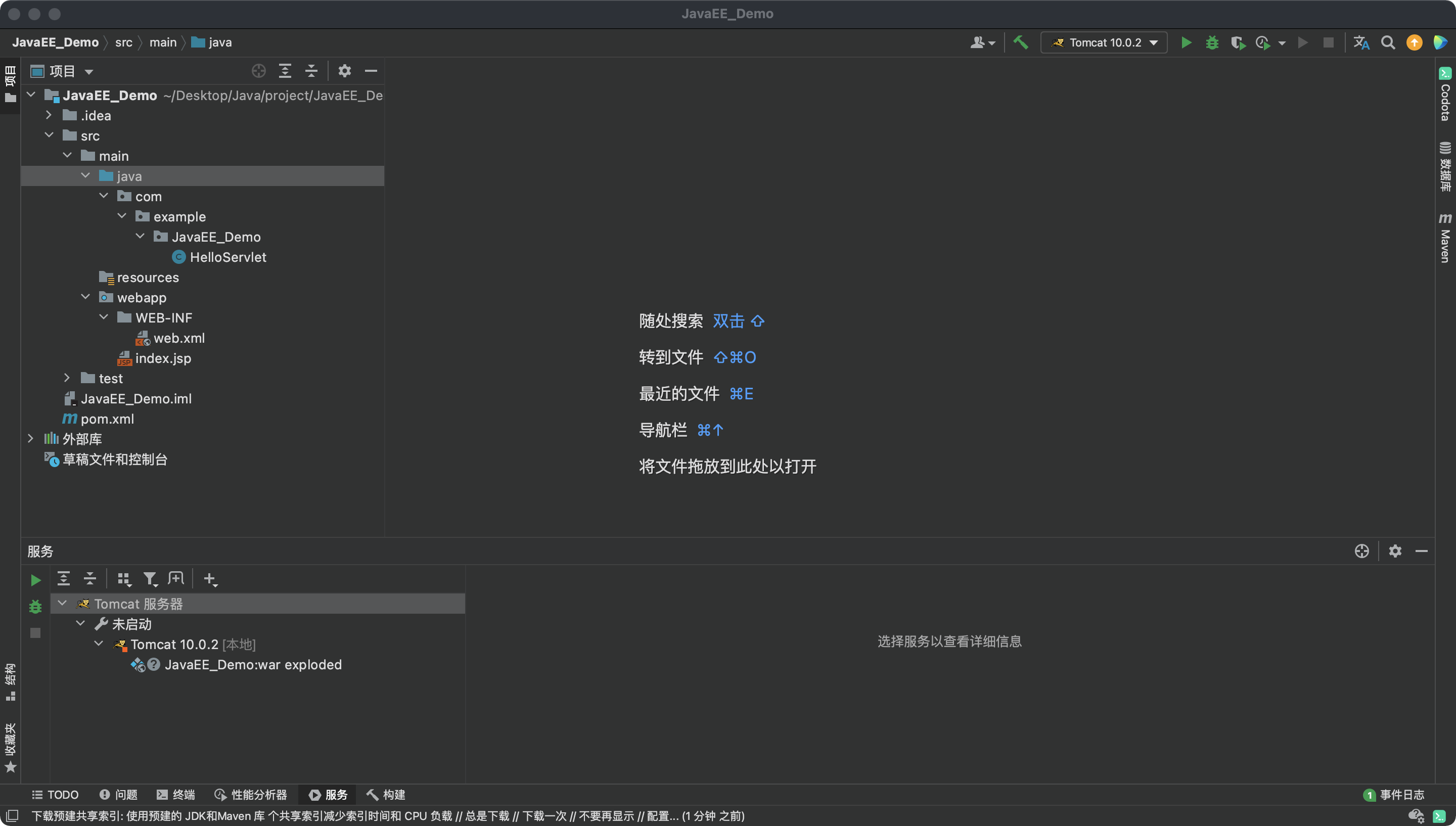Open the TODO tool window tab

pyautogui.click(x=55, y=794)
